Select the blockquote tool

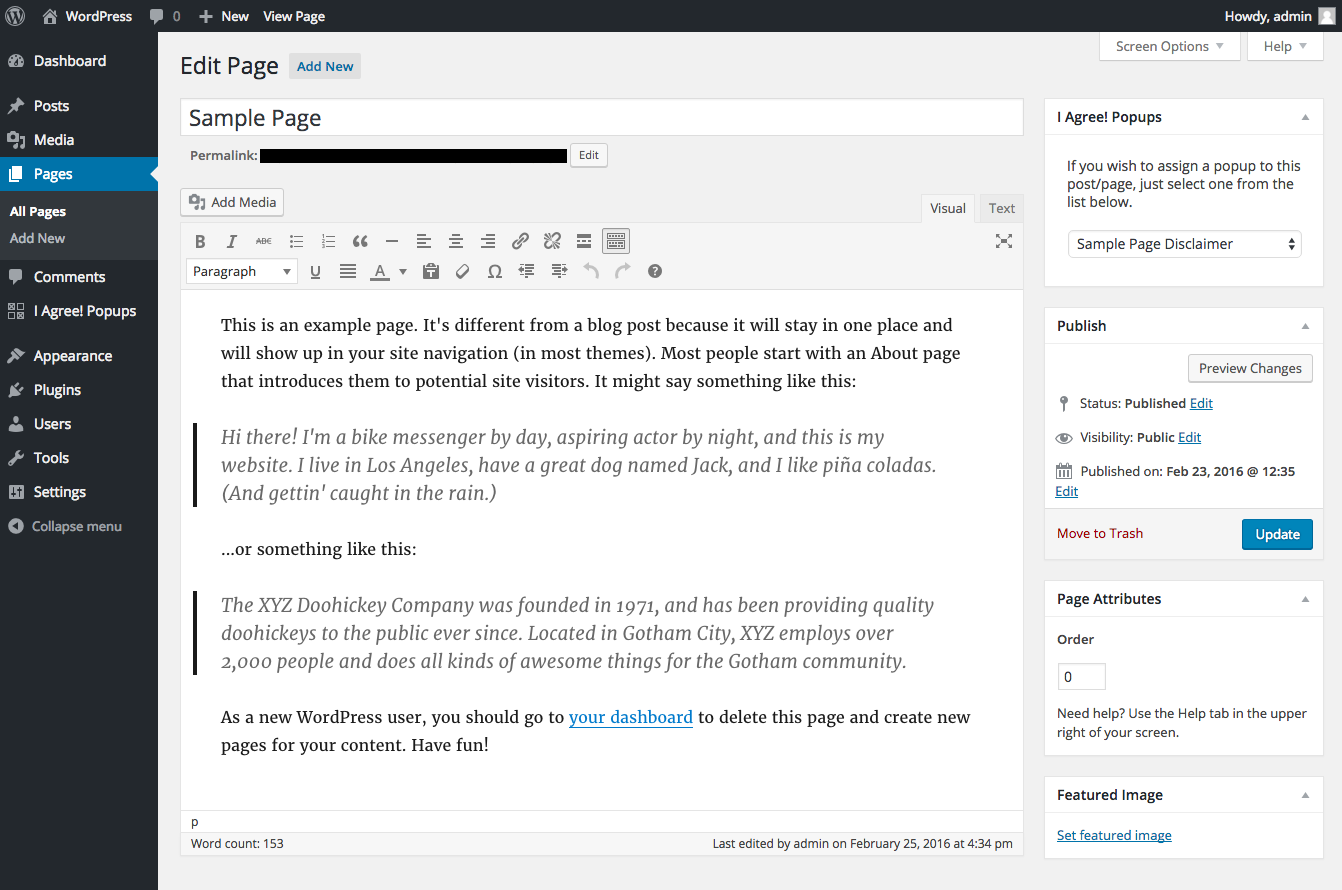point(360,240)
